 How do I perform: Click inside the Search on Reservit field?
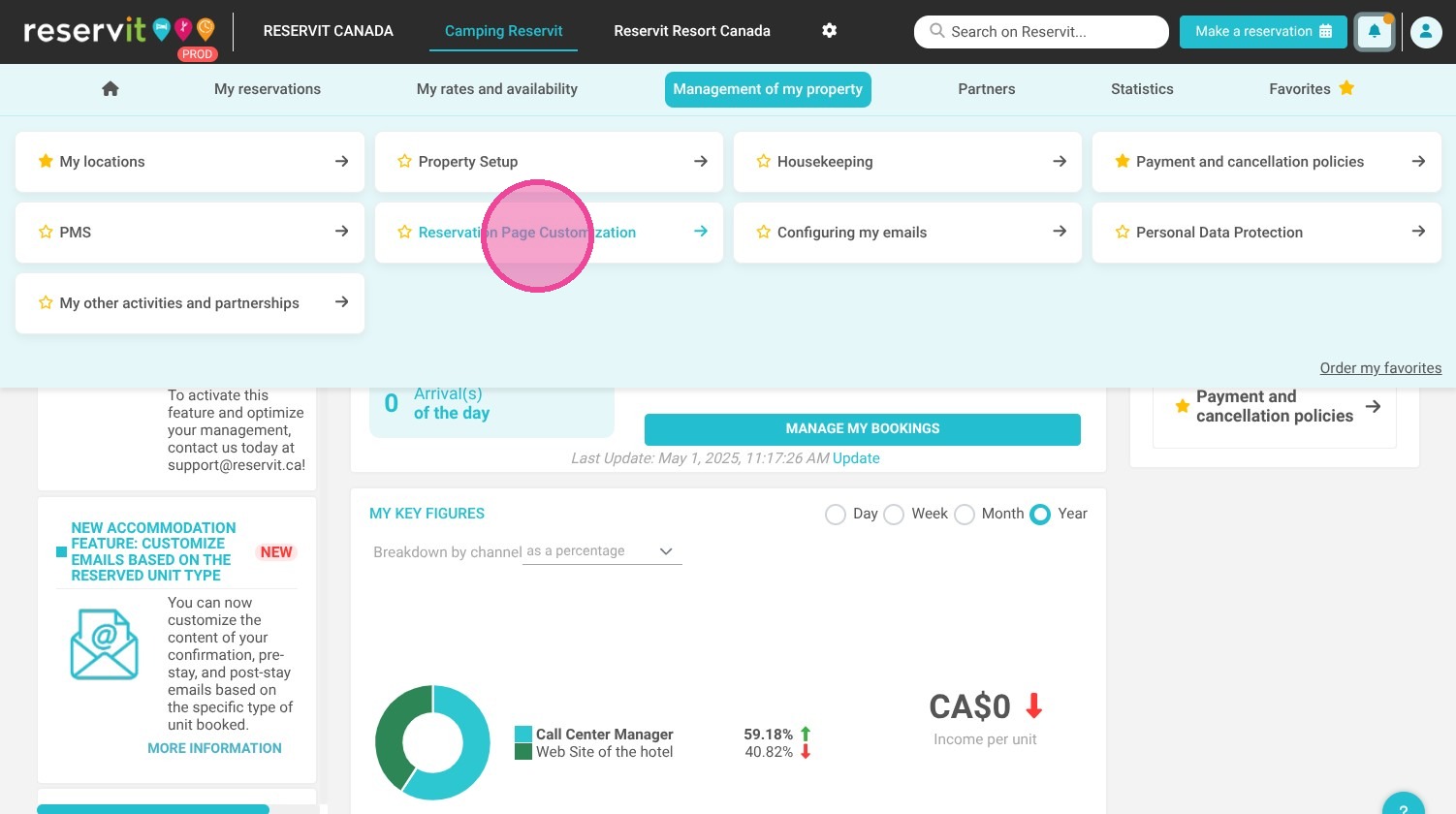[1041, 32]
